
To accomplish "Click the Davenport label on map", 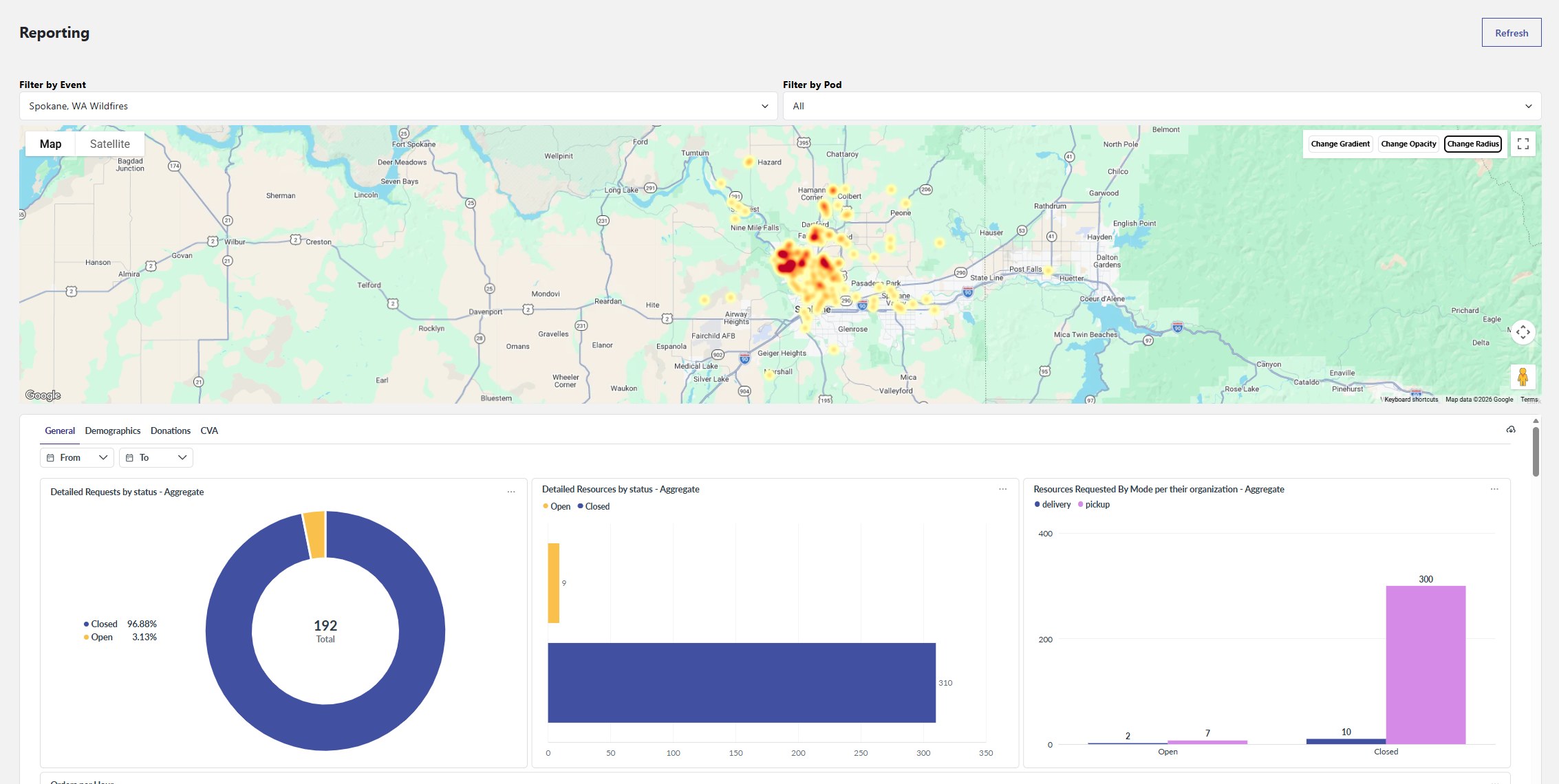I will tap(486, 312).
